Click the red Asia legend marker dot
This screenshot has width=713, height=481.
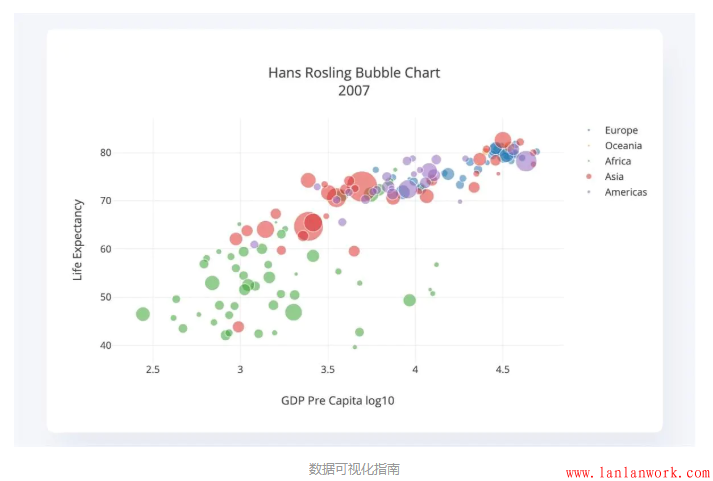[x=589, y=176]
